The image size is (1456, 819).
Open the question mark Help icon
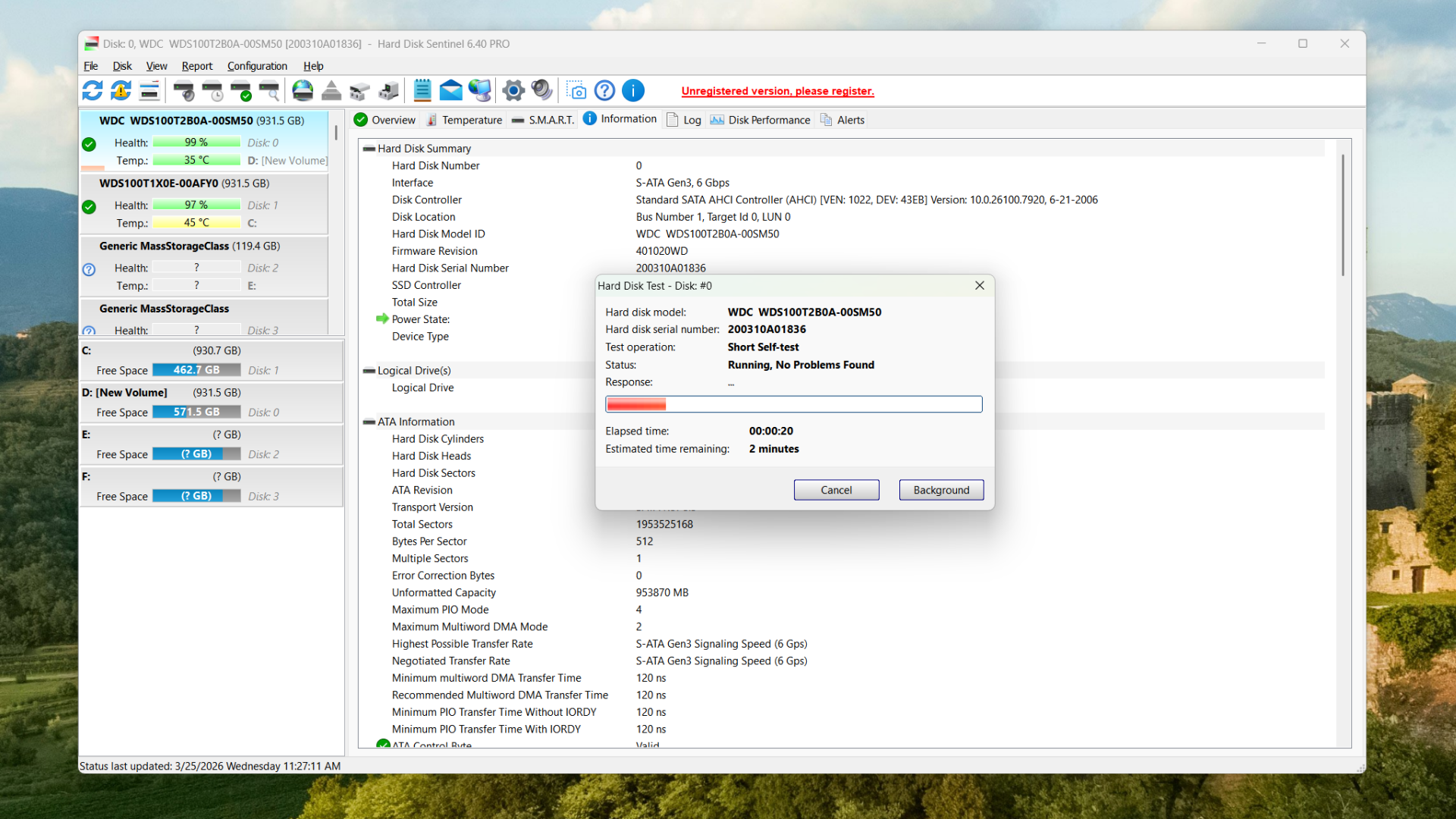pyautogui.click(x=604, y=91)
